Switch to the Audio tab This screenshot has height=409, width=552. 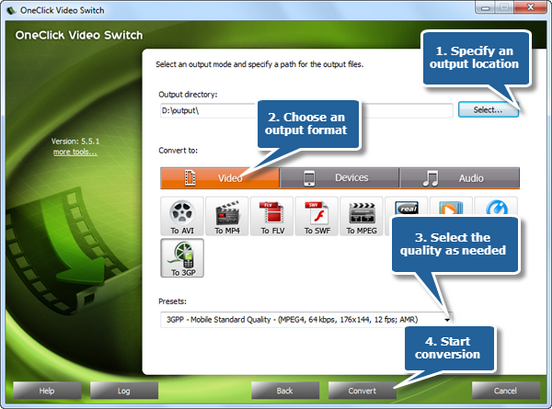pos(460,178)
